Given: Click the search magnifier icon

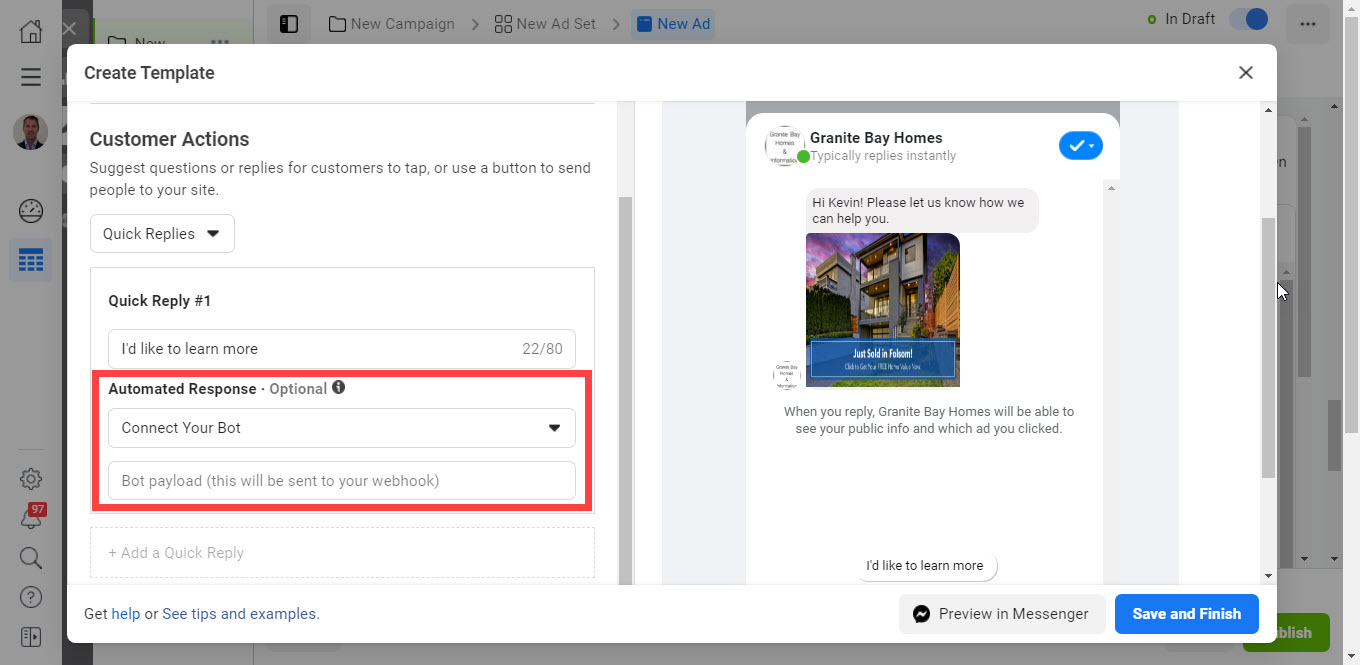Looking at the screenshot, I should [31, 557].
